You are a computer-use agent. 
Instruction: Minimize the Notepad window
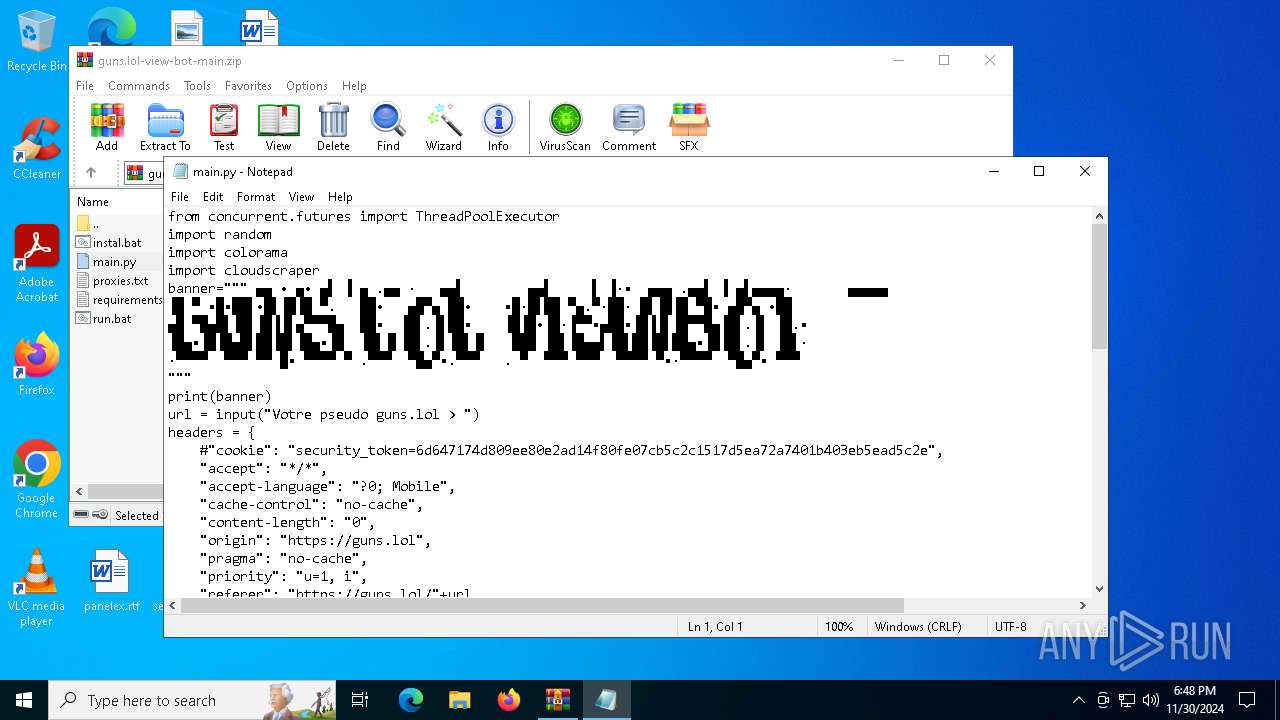click(x=993, y=172)
